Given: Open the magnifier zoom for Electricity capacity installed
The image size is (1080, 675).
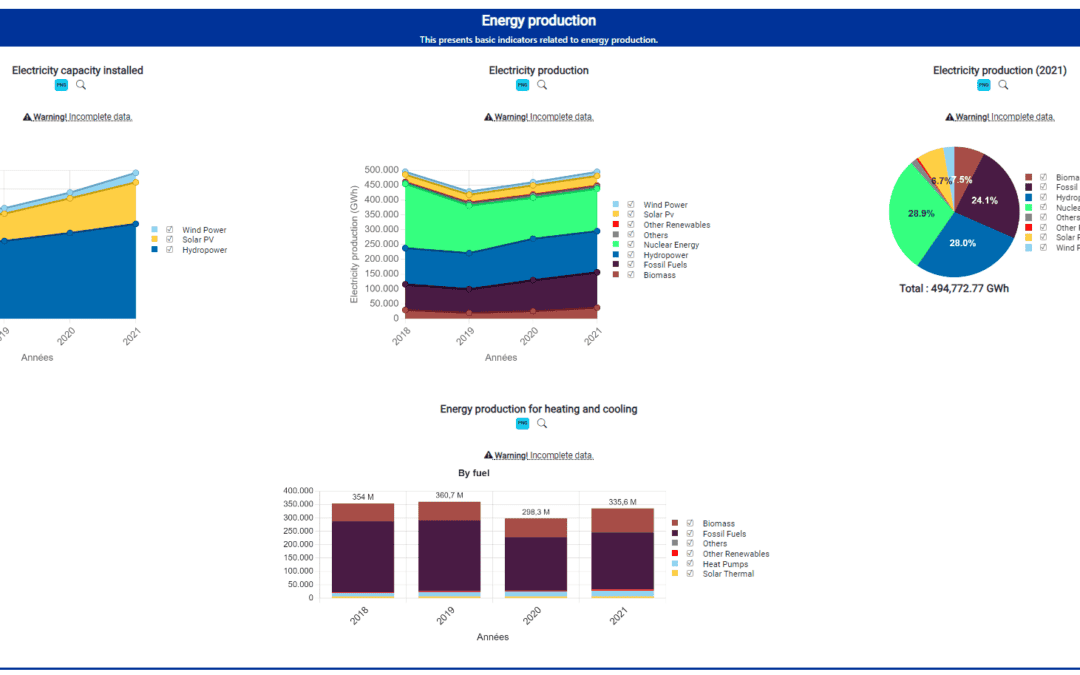Looking at the screenshot, I should [80, 85].
